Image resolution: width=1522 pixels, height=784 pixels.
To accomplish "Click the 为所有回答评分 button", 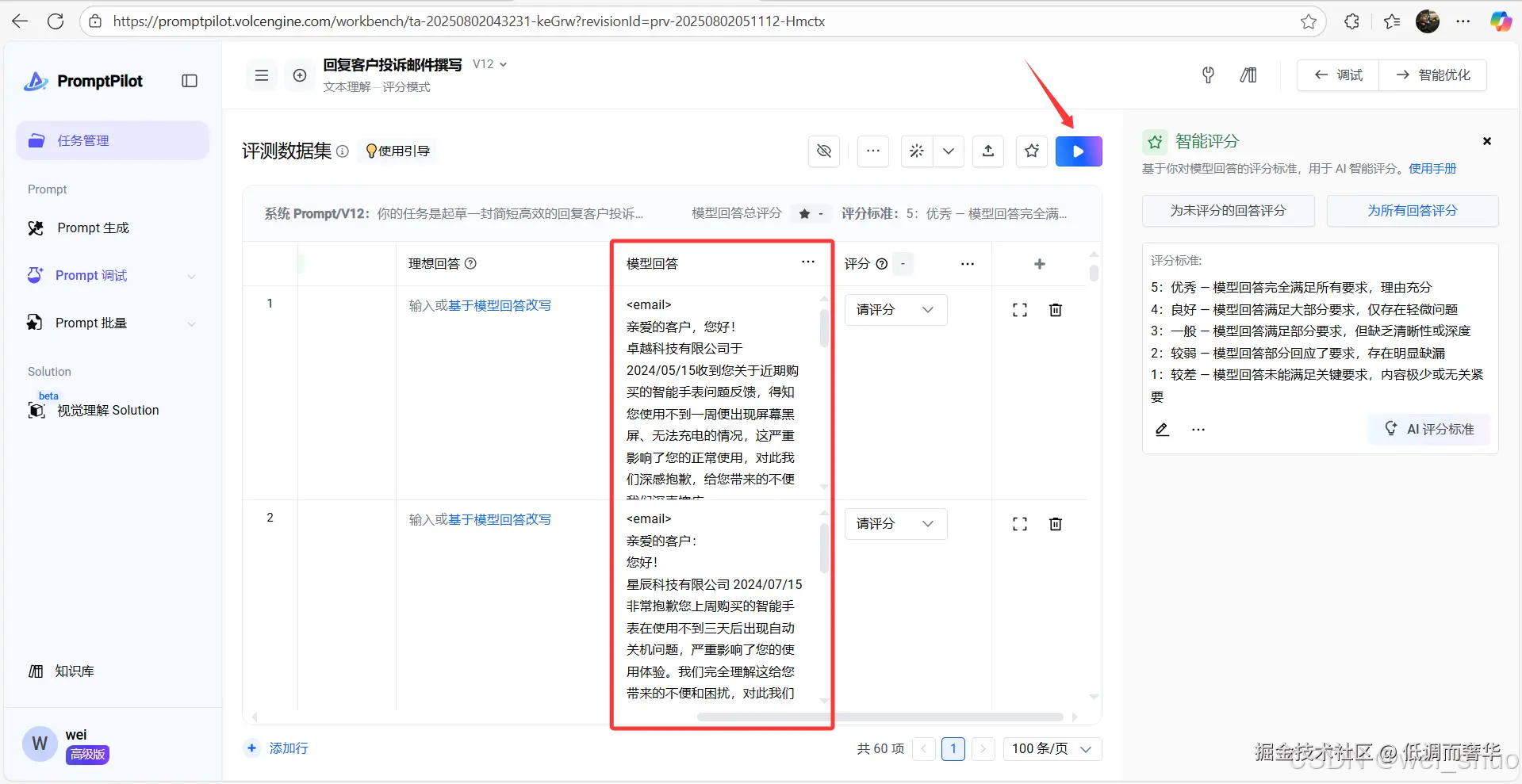I will [1413, 210].
